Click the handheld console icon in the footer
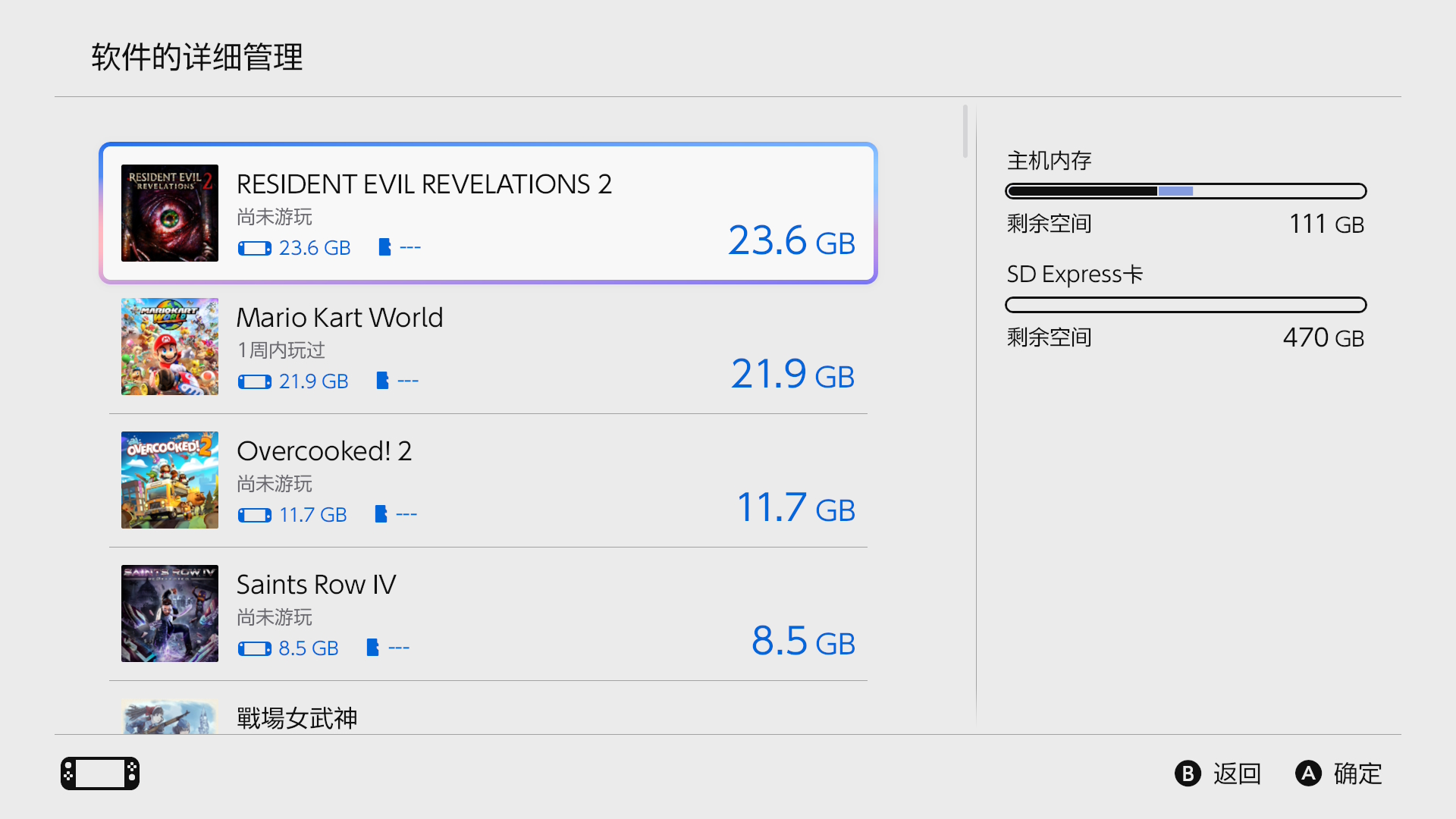 click(x=100, y=773)
